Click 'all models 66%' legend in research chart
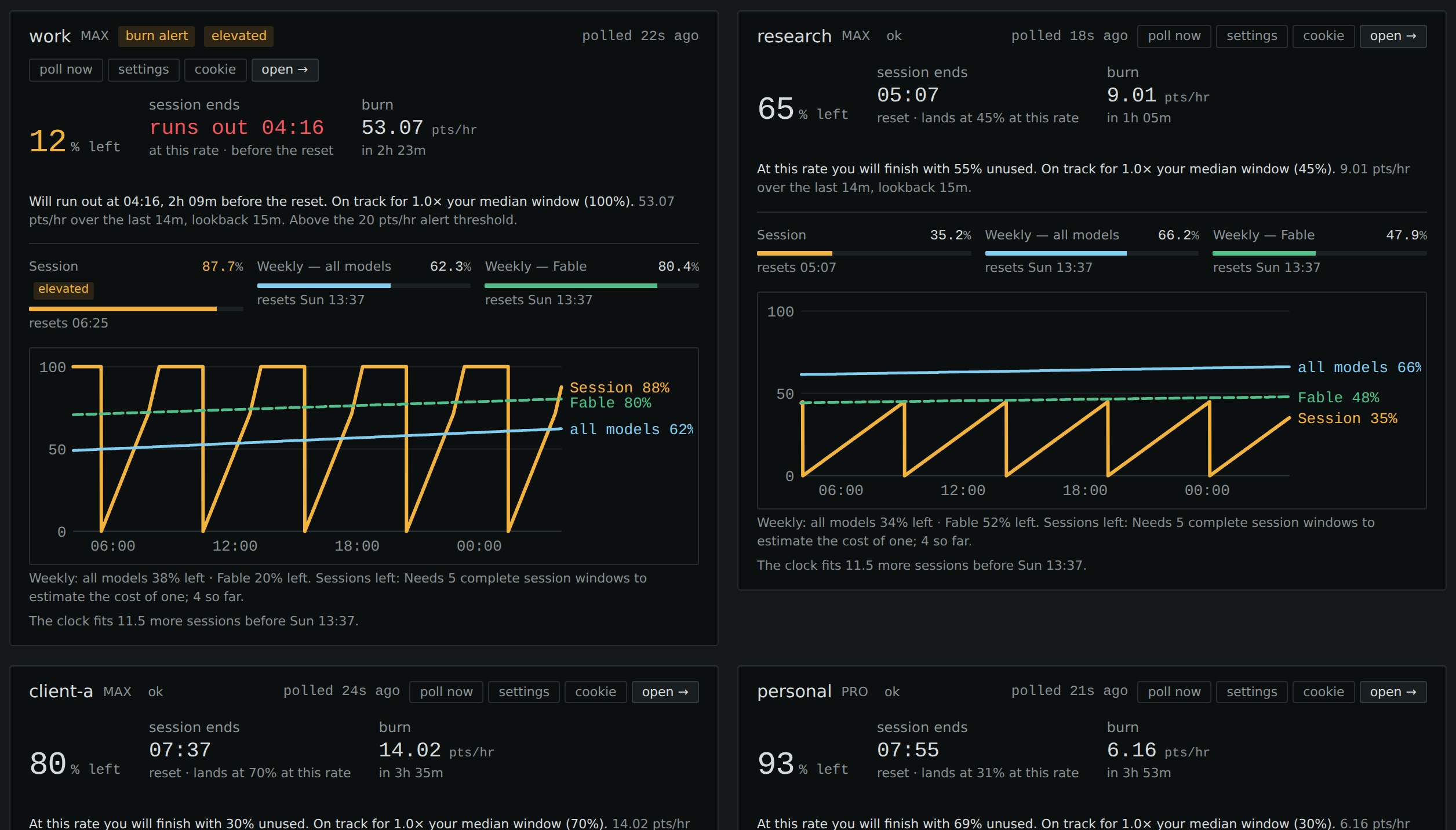Viewport: 1456px width, 830px height. (1360, 367)
